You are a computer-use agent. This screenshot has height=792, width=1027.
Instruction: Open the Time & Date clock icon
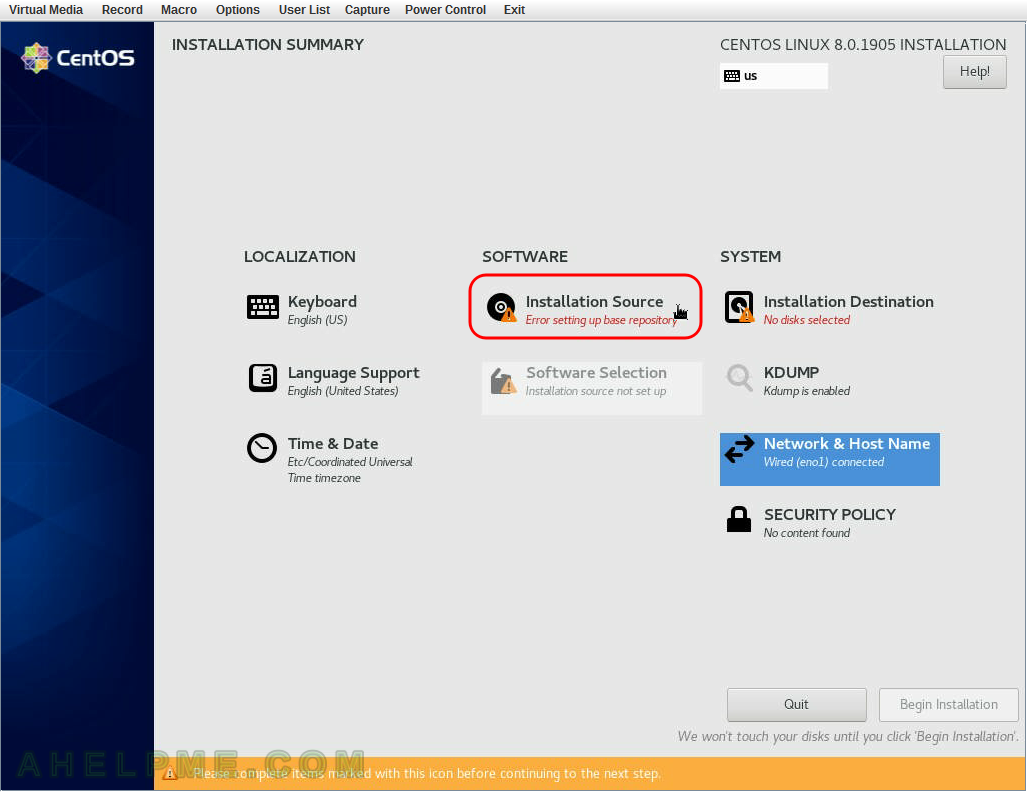point(262,448)
